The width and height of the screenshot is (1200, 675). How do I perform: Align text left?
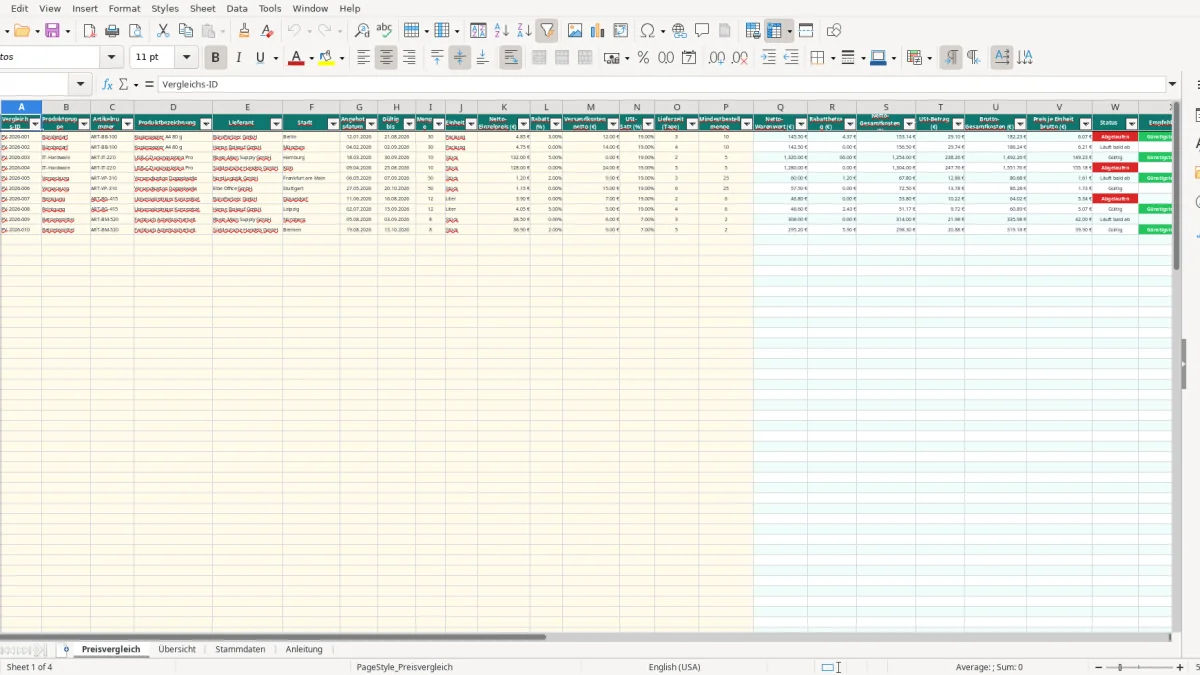click(x=364, y=58)
